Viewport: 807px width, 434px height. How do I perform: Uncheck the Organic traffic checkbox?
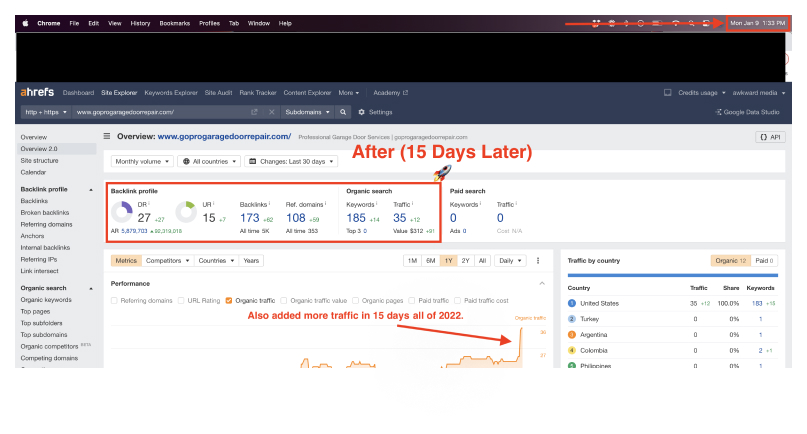229,300
